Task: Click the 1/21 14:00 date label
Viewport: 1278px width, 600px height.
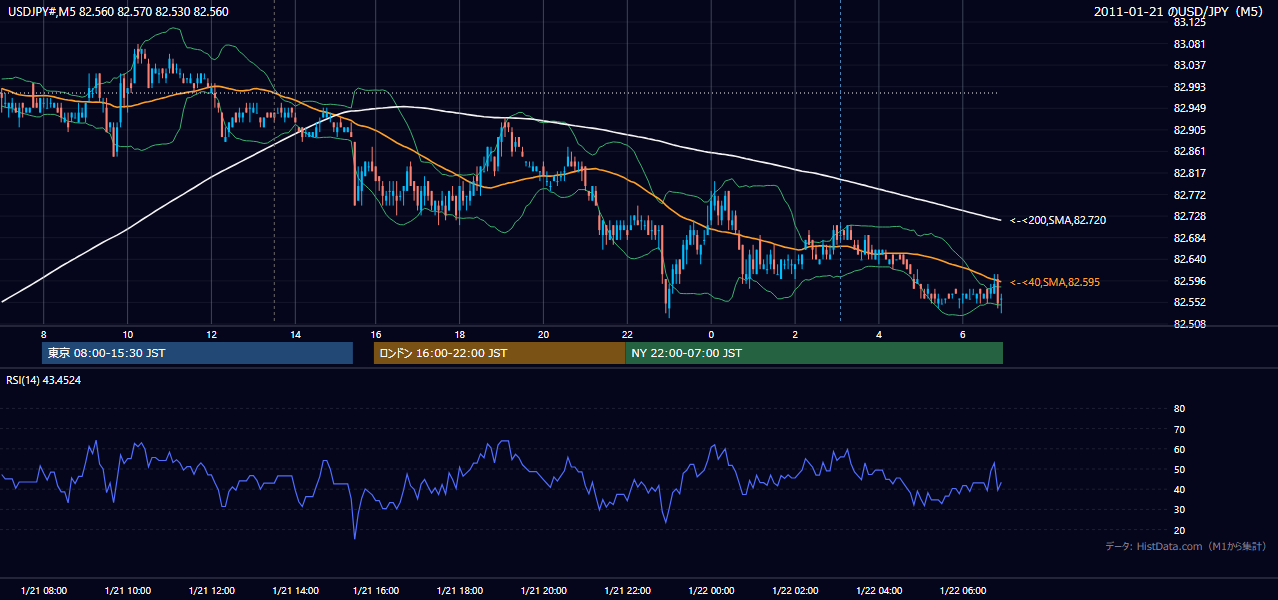Action: point(295,591)
